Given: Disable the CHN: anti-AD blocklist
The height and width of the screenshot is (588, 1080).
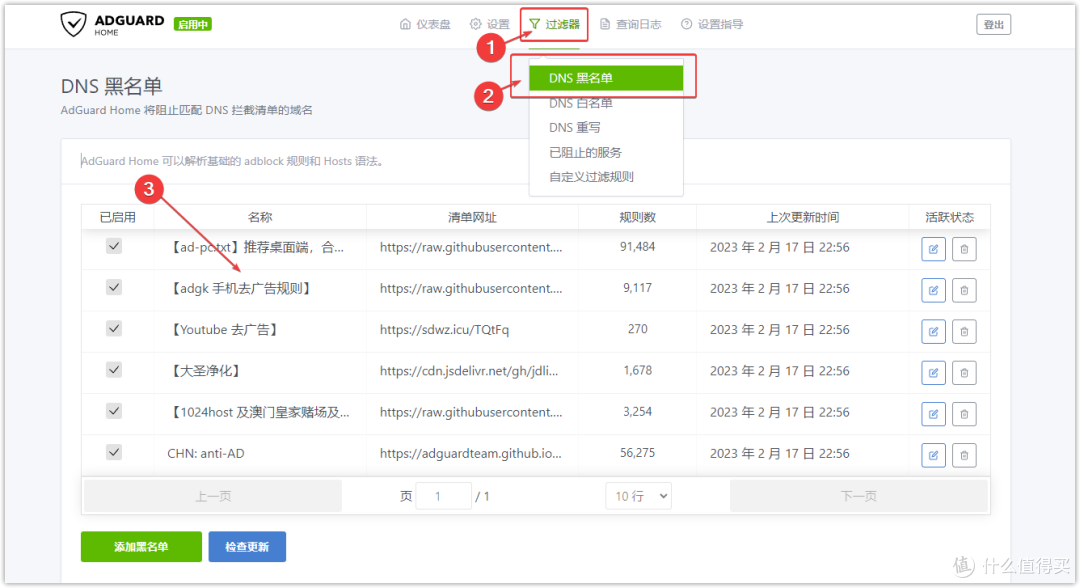Looking at the screenshot, I should [x=113, y=452].
